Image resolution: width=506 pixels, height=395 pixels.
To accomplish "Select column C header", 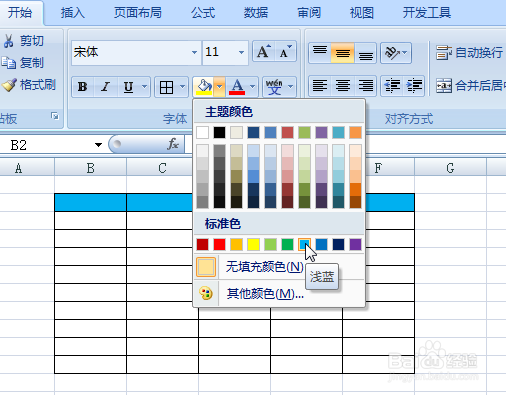I will (x=162, y=168).
